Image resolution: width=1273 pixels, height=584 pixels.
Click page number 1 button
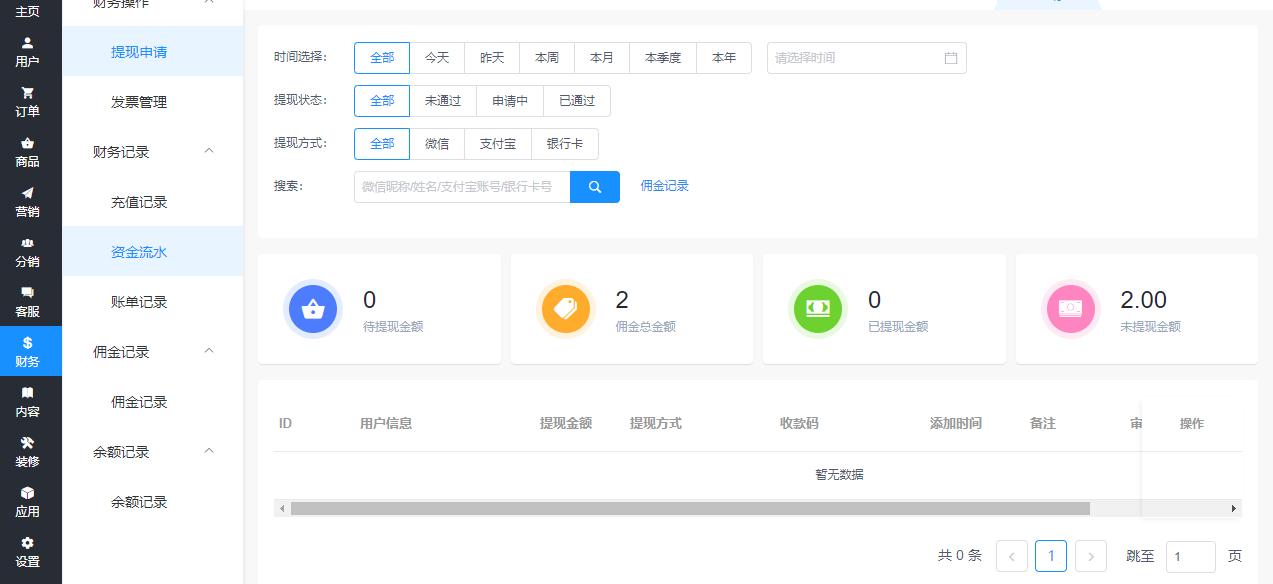1051,556
